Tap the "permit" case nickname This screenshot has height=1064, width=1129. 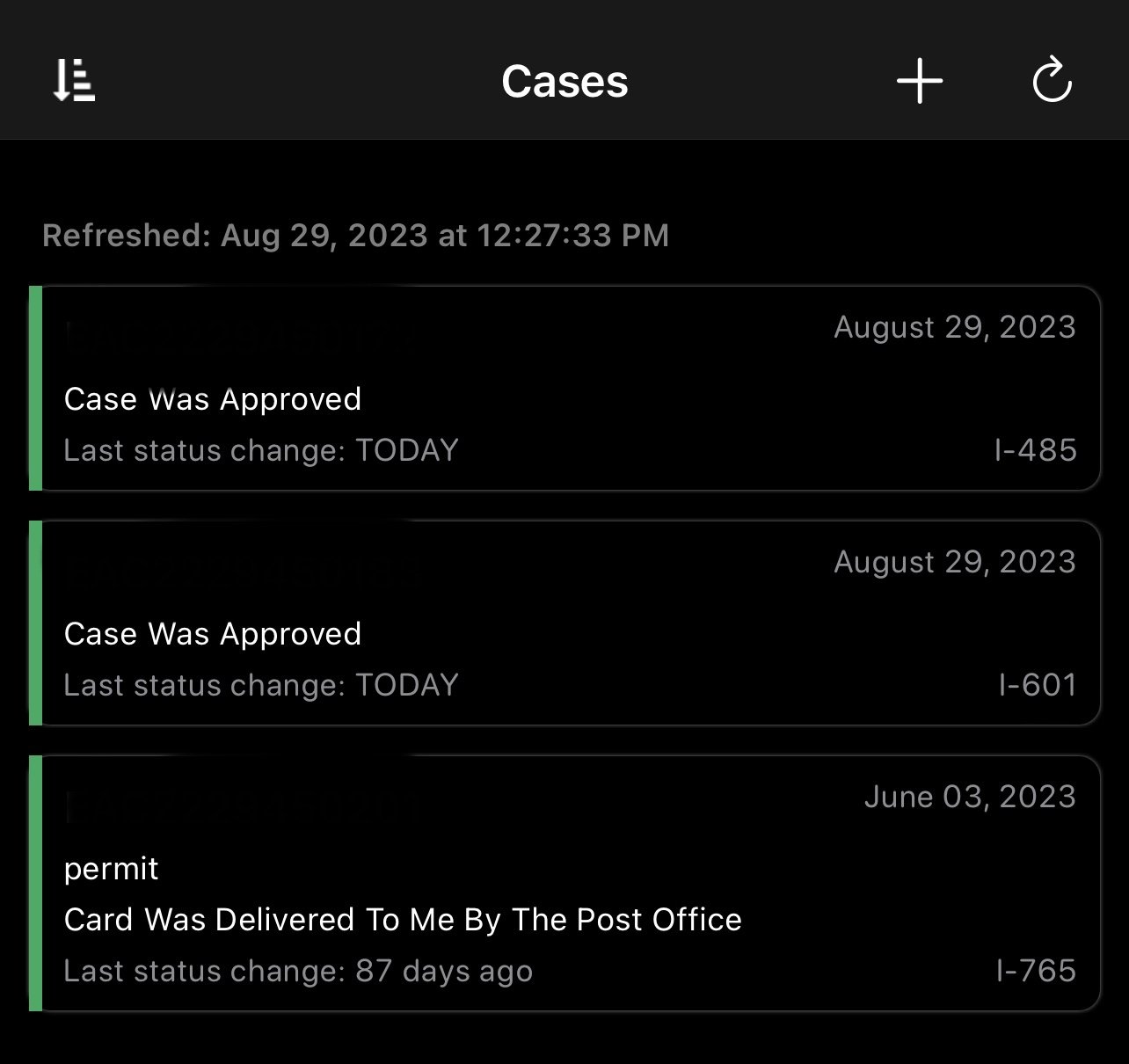click(112, 869)
